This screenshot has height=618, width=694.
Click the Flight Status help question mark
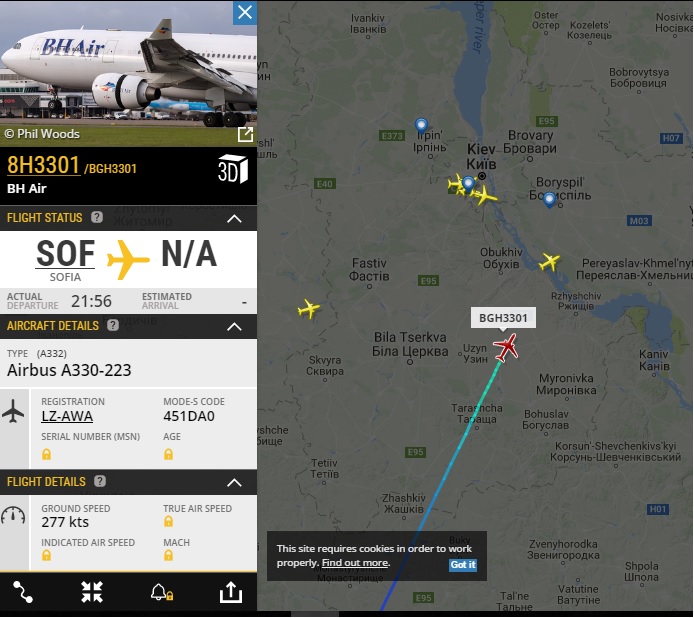[97, 217]
